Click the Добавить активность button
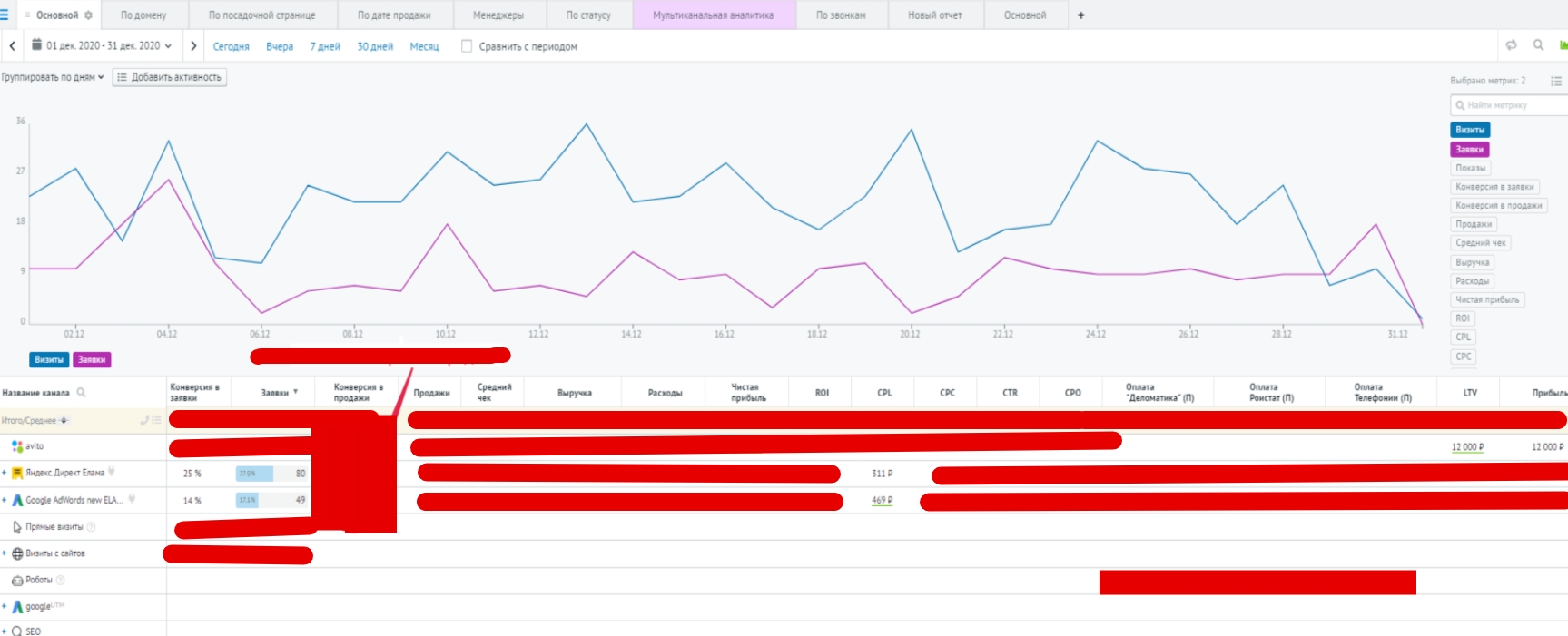This screenshot has width=1568, height=636. [170, 77]
